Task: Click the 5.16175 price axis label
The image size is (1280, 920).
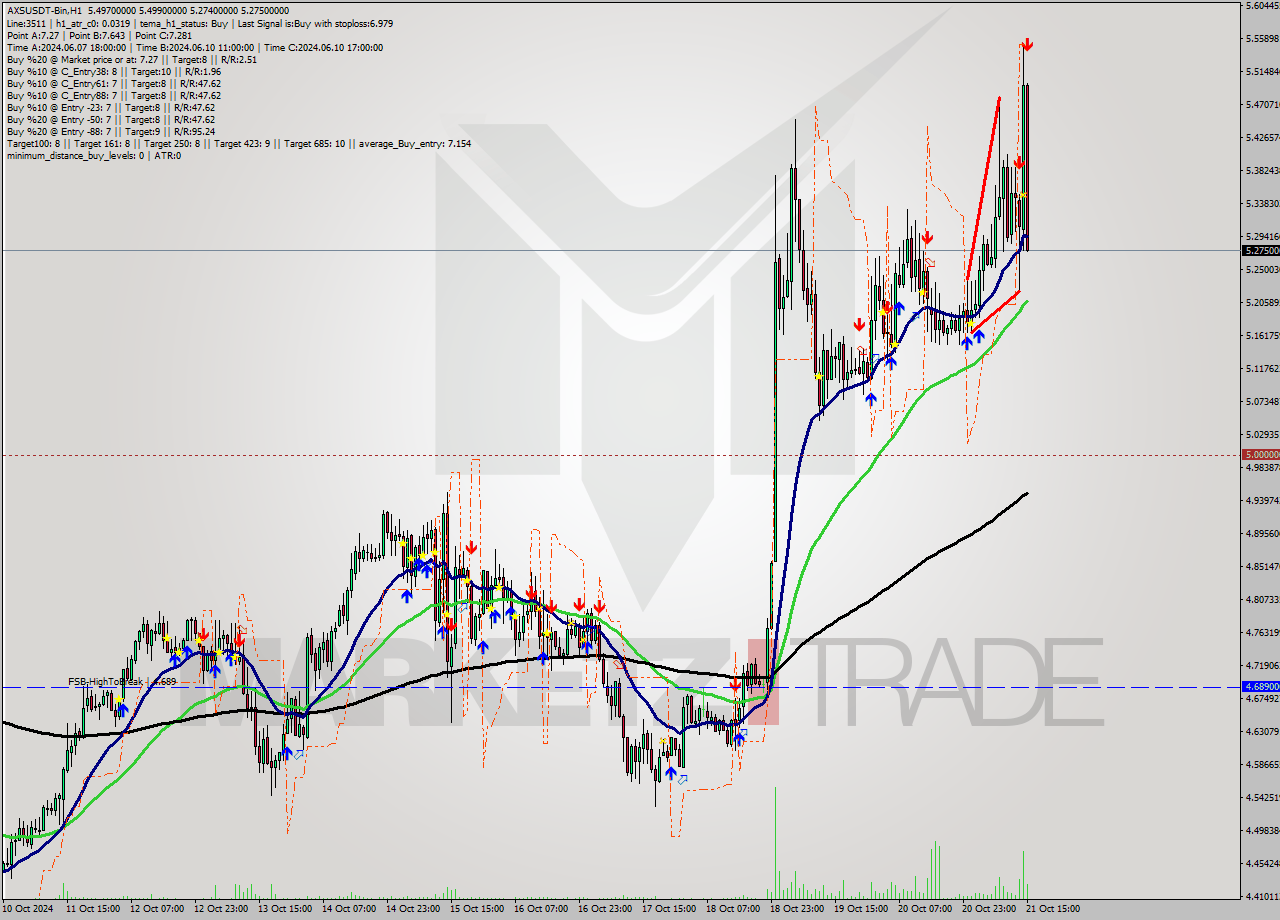Action: pos(1261,335)
